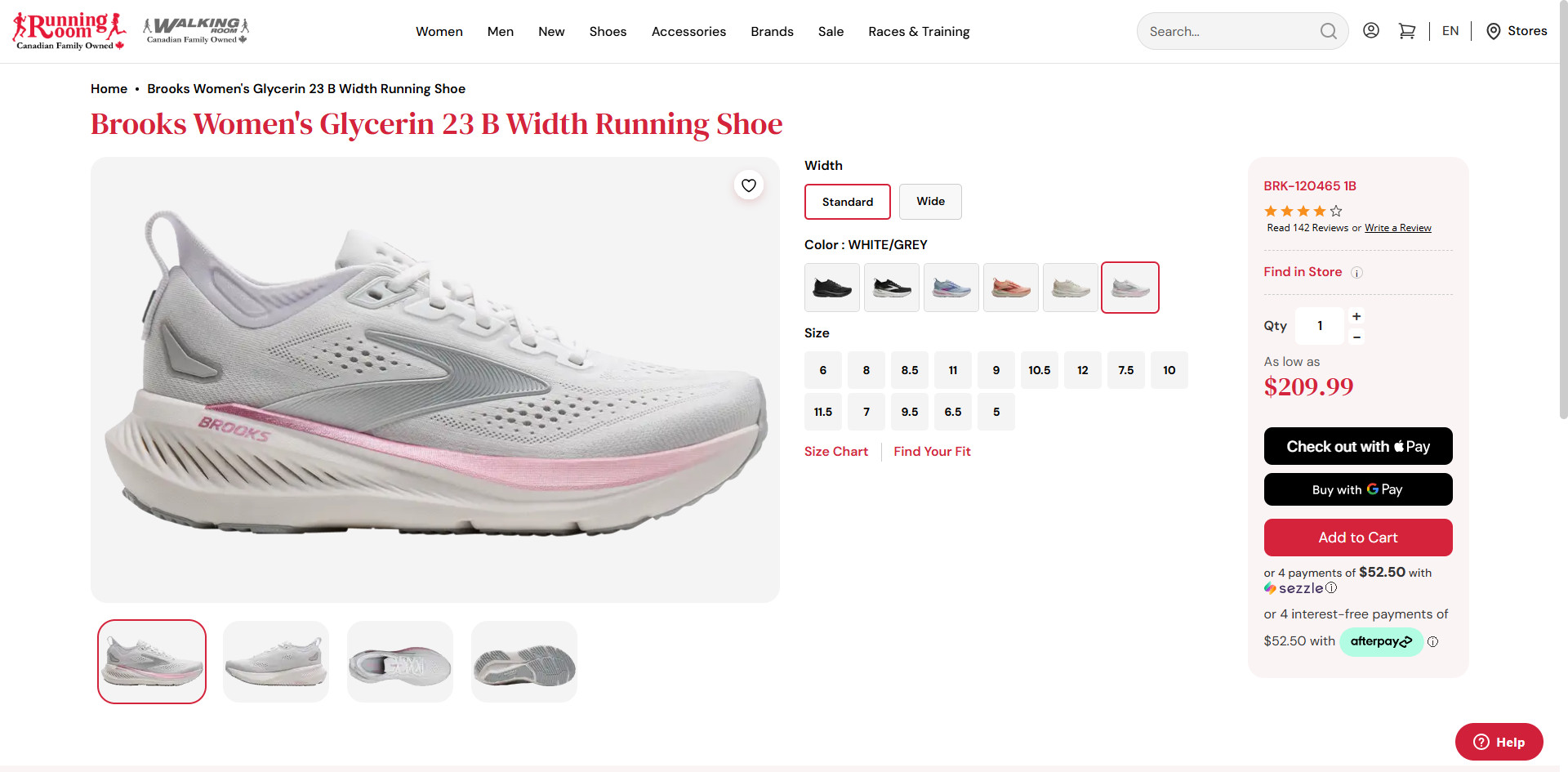Choose size 6.5
1568x772 pixels.
click(x=953, y=412)
